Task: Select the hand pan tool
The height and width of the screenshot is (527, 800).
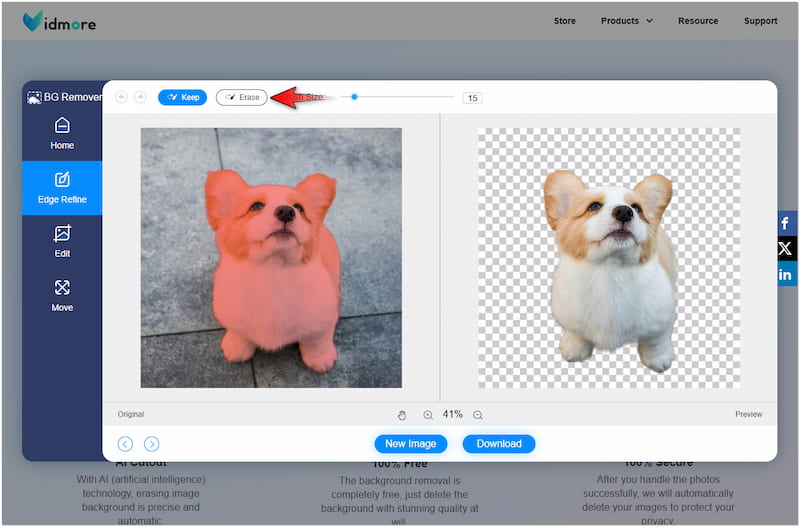Action: pyautogui.click(x=402, y=415)
